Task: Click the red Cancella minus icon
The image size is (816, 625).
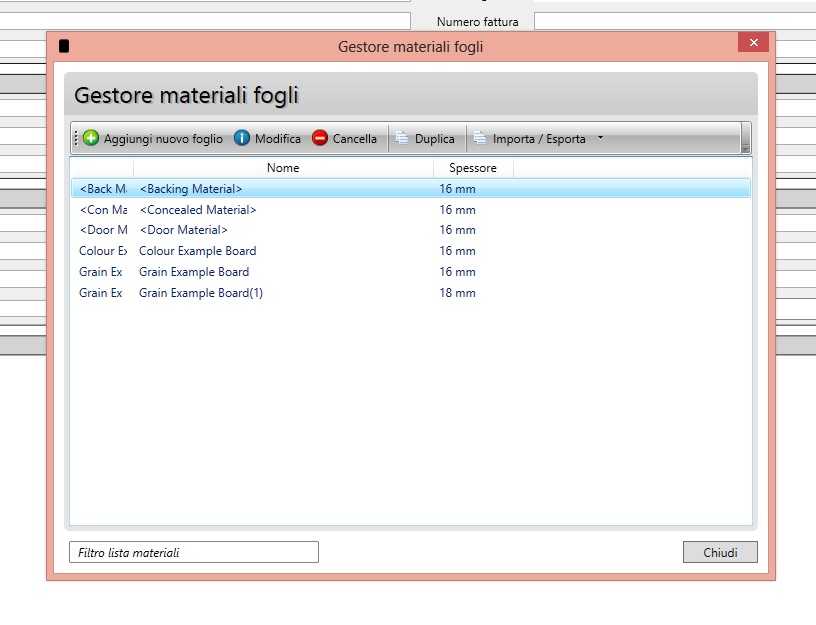Action: pos(320,139)
